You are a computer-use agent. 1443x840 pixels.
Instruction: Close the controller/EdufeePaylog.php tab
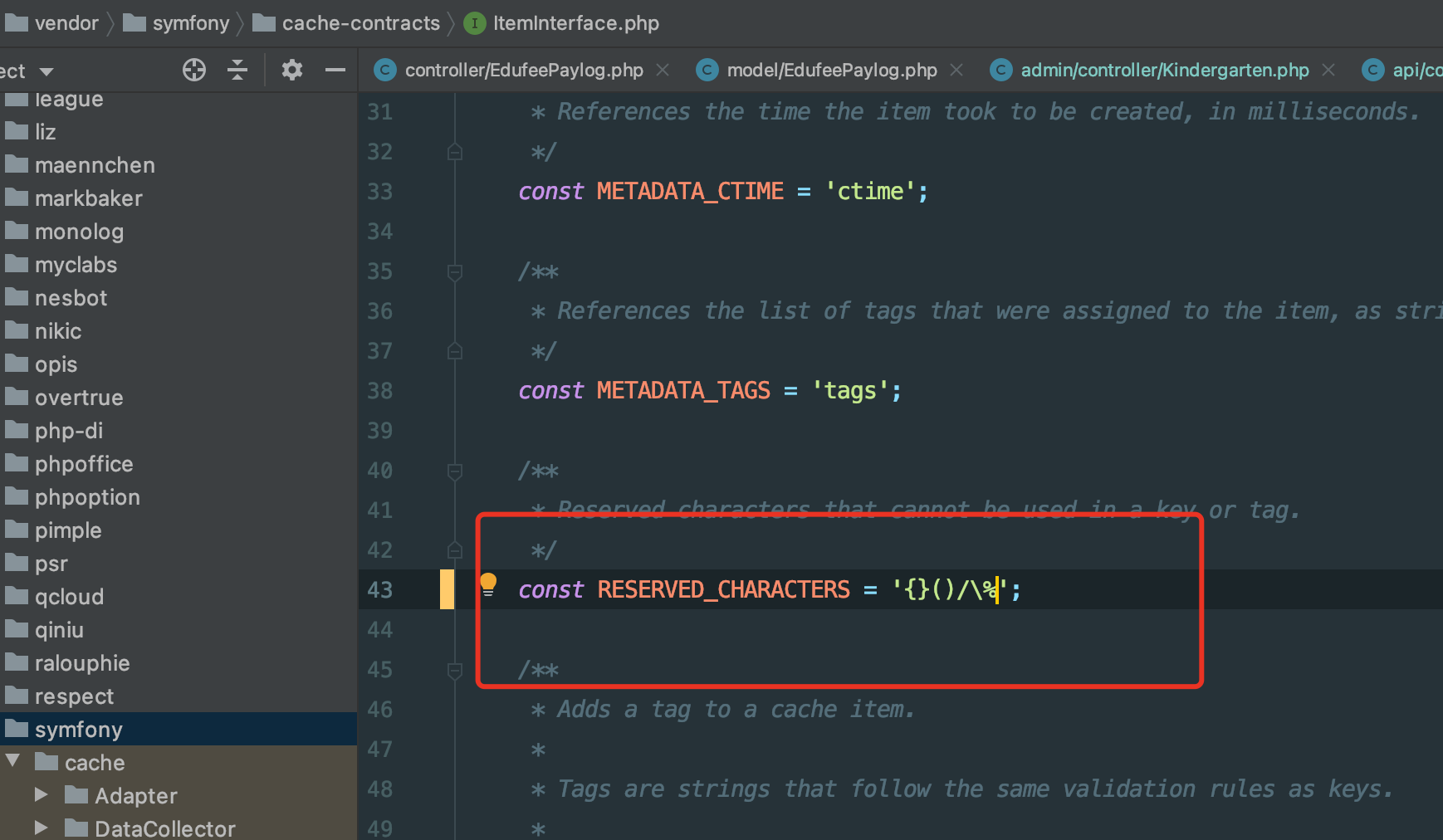pyautogui.click(x=663, y=70)
